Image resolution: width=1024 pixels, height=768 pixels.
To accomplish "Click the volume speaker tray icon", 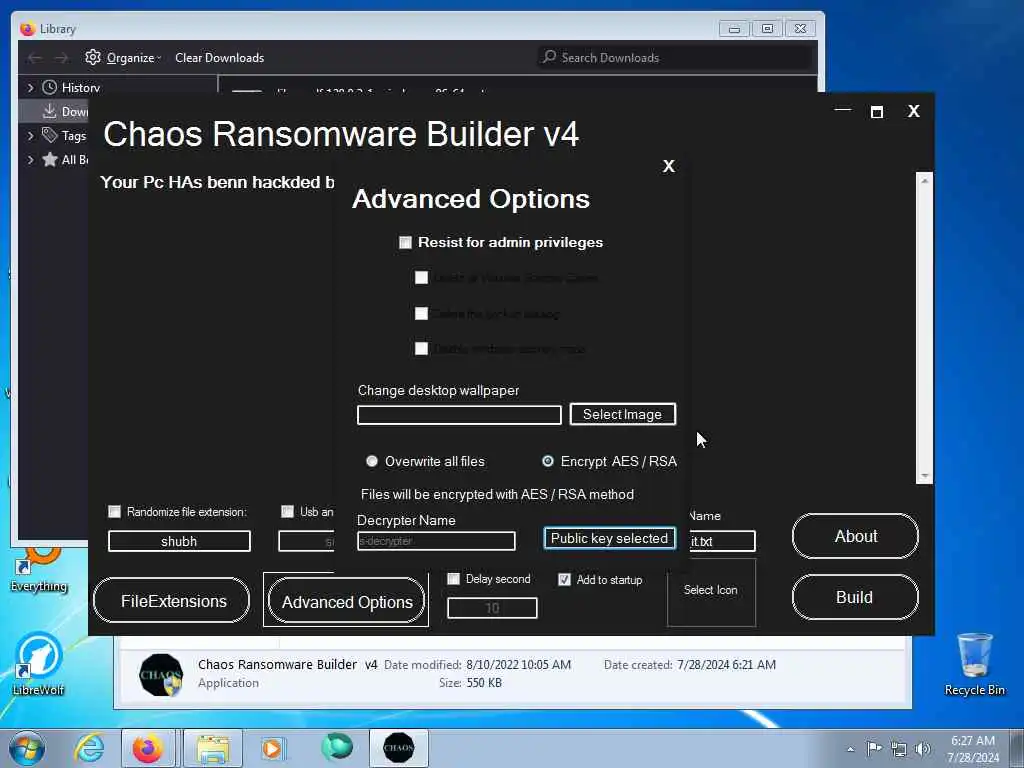I will point(923,749).
